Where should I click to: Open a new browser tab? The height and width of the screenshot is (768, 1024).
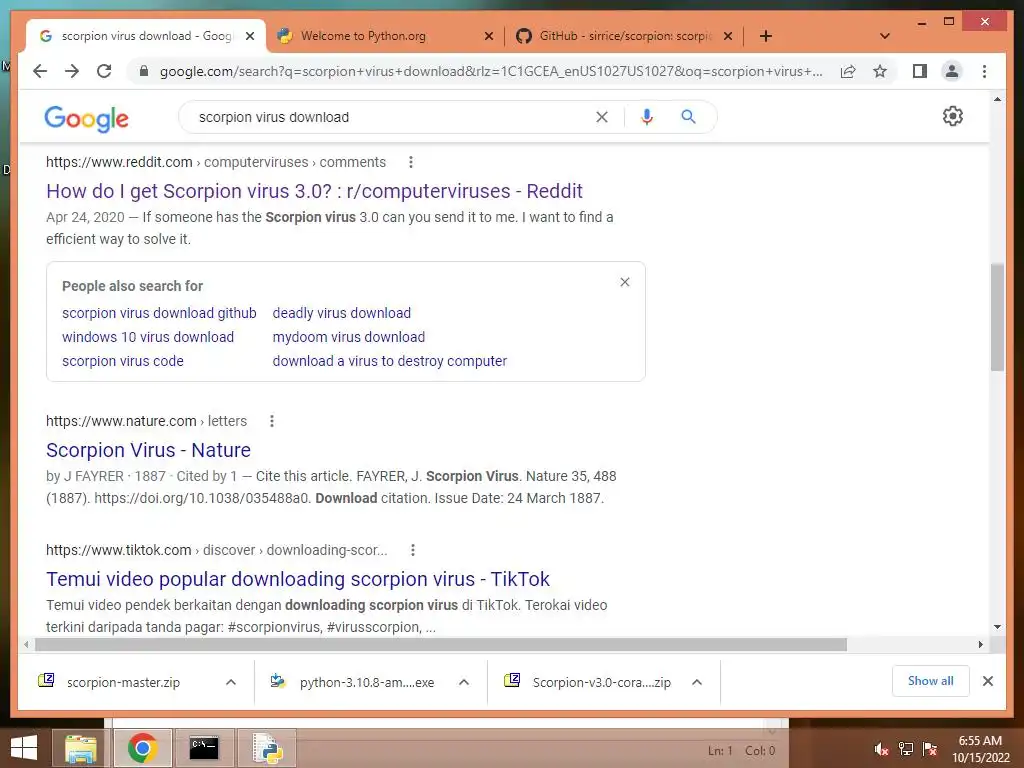[x=766, y=36]
